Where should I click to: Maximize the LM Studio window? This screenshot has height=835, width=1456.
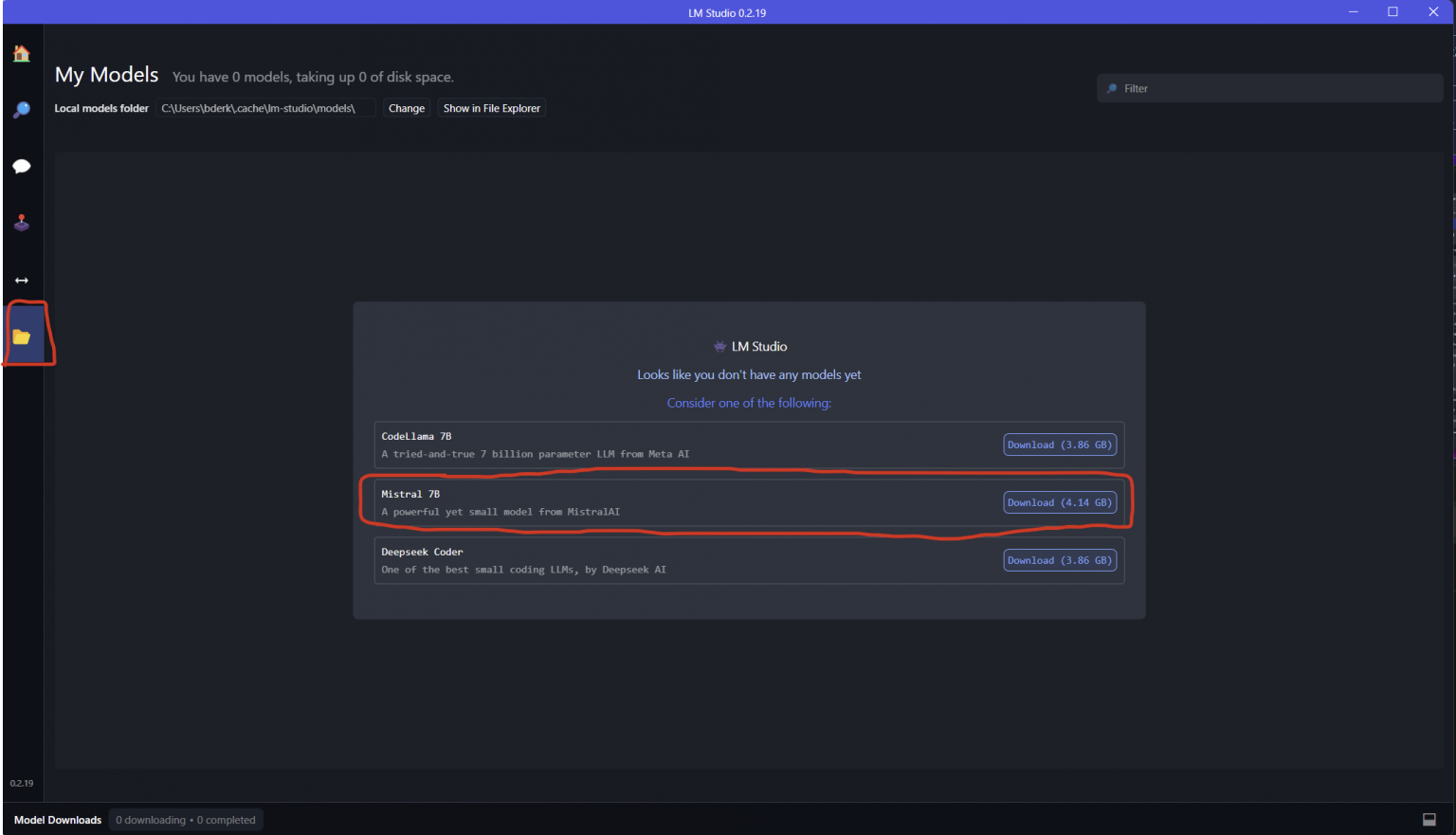coord(1392,12)
